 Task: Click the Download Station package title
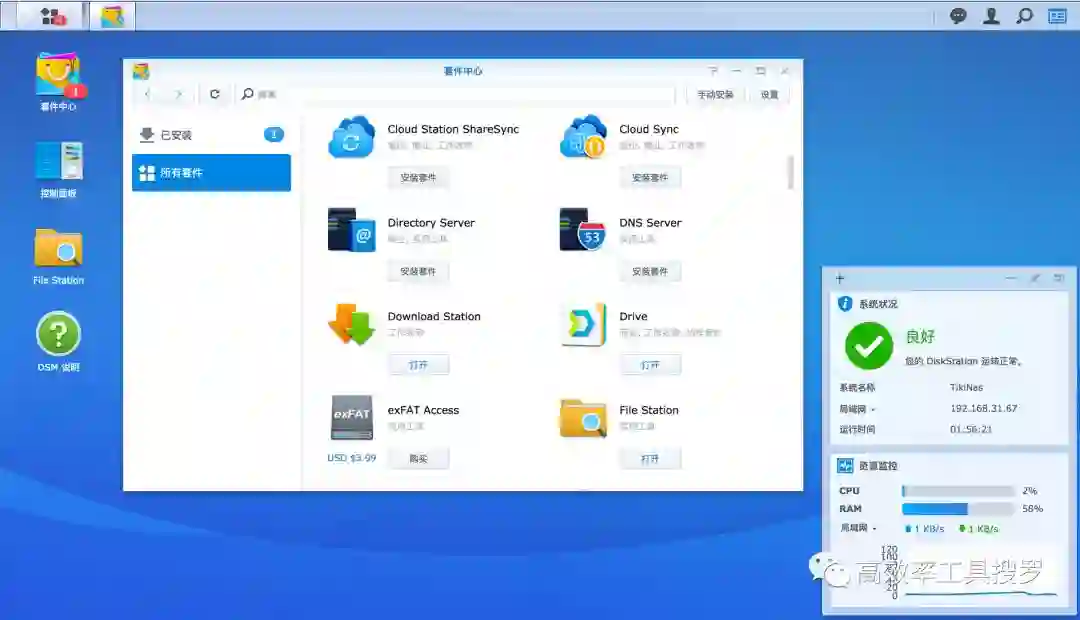click(x=434, y=316)
